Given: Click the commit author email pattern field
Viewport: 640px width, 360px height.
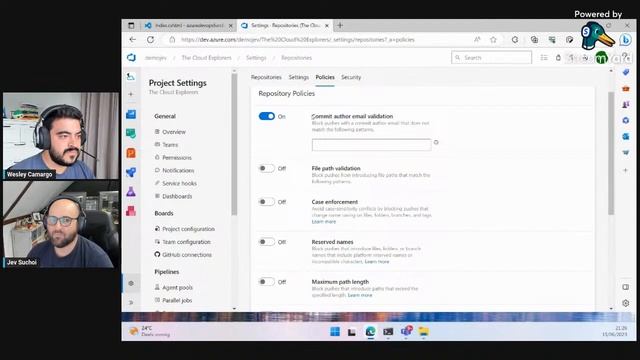Looking at the screenshot, I should [x=371, y=144].
